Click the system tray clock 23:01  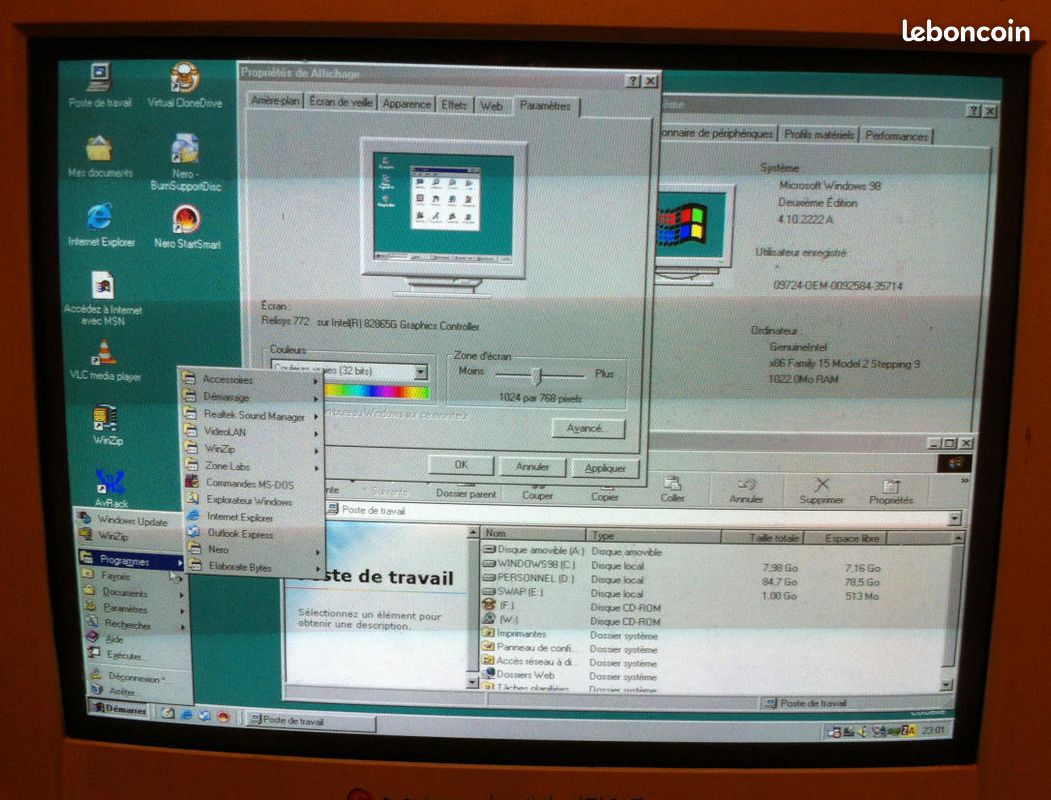click(x=932, y=730)
